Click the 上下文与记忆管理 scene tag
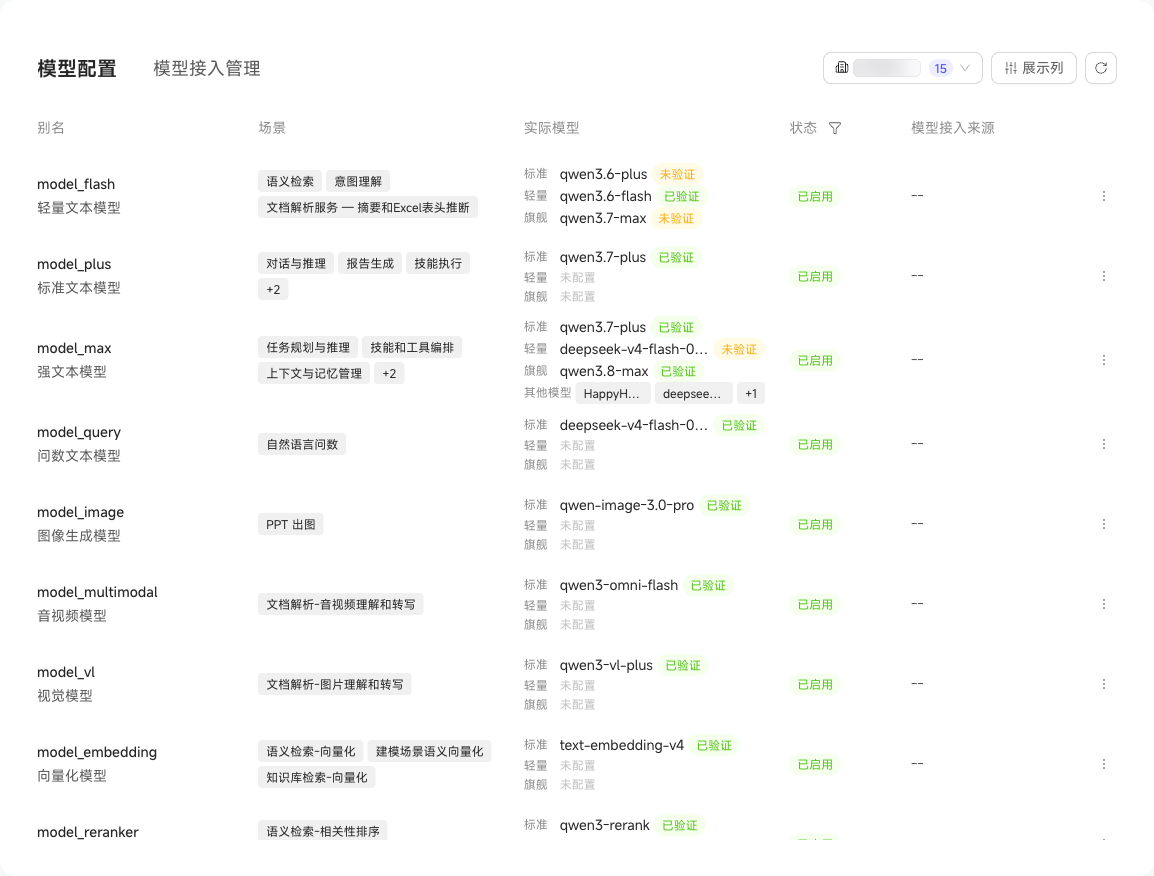 (x=314, y=373)
